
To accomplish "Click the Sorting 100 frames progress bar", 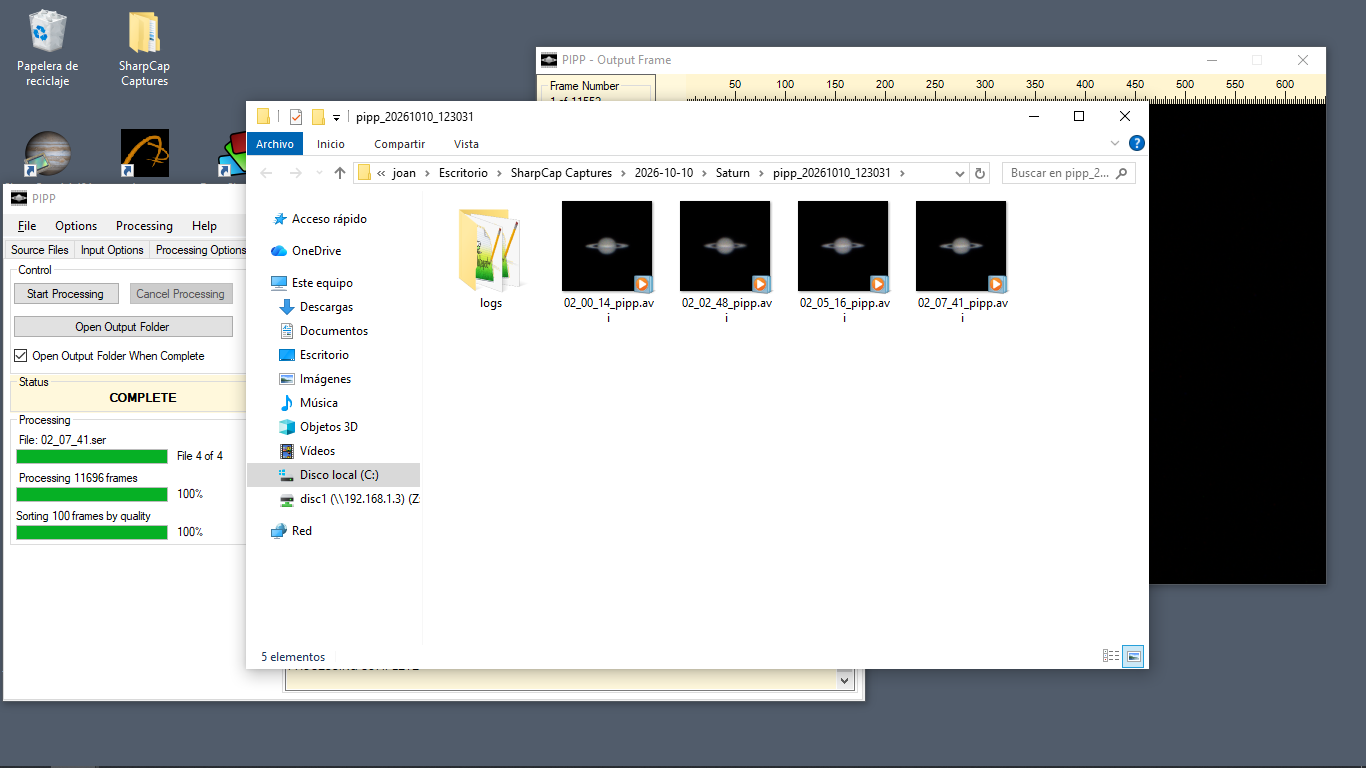I will click(92, 532).
